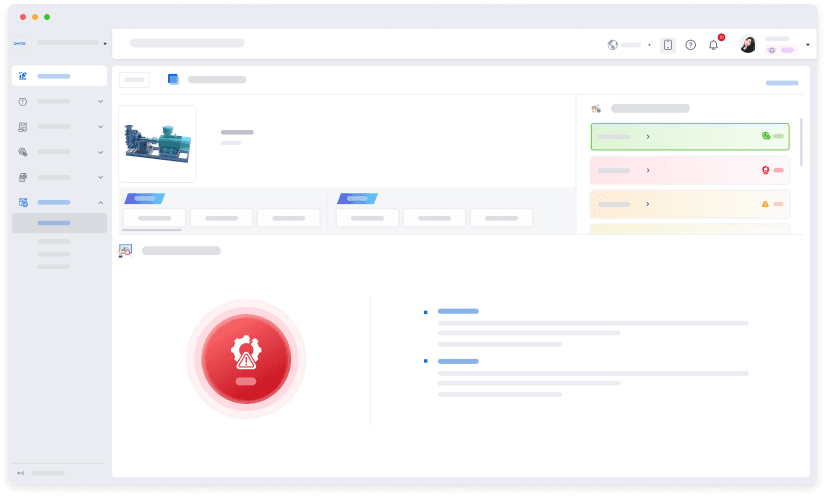
Task: Open the user account dropdown arrow
Action: [x=808, y=45]
